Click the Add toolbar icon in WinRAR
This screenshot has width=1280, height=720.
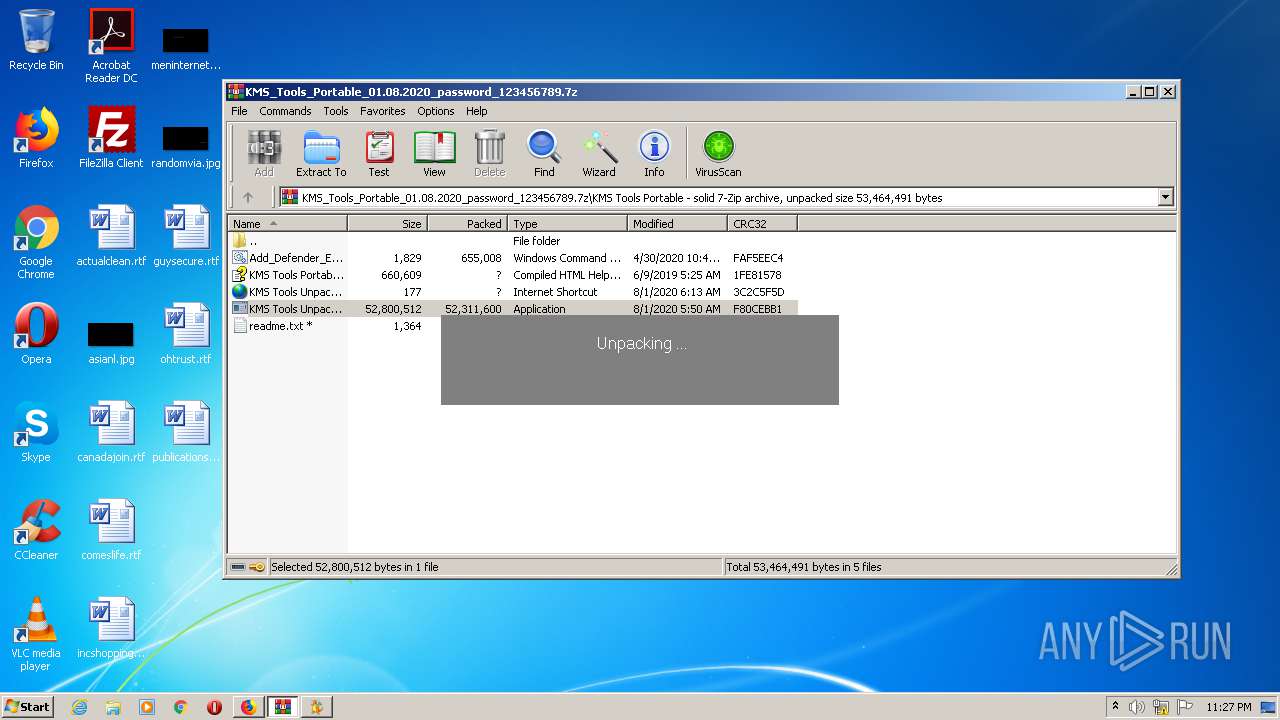pos(264,153)
